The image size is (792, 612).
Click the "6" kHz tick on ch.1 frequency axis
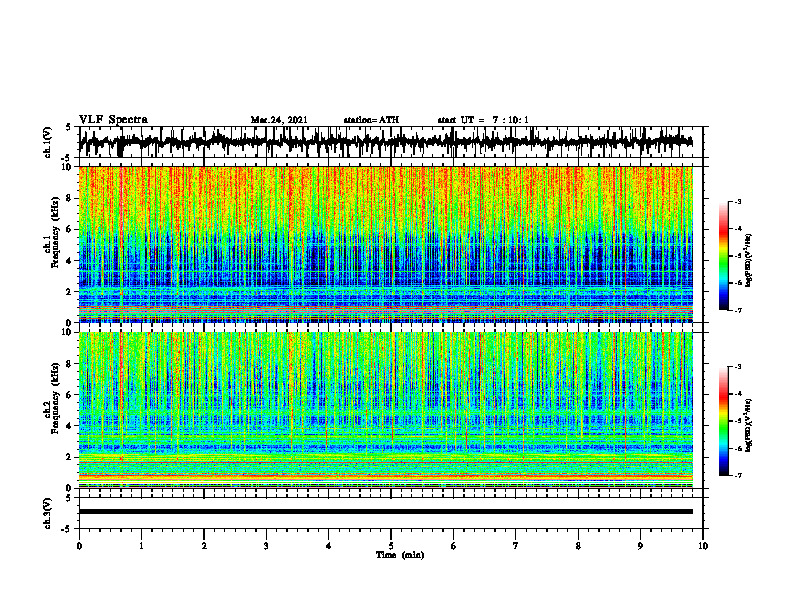click(x=70, y=229)
